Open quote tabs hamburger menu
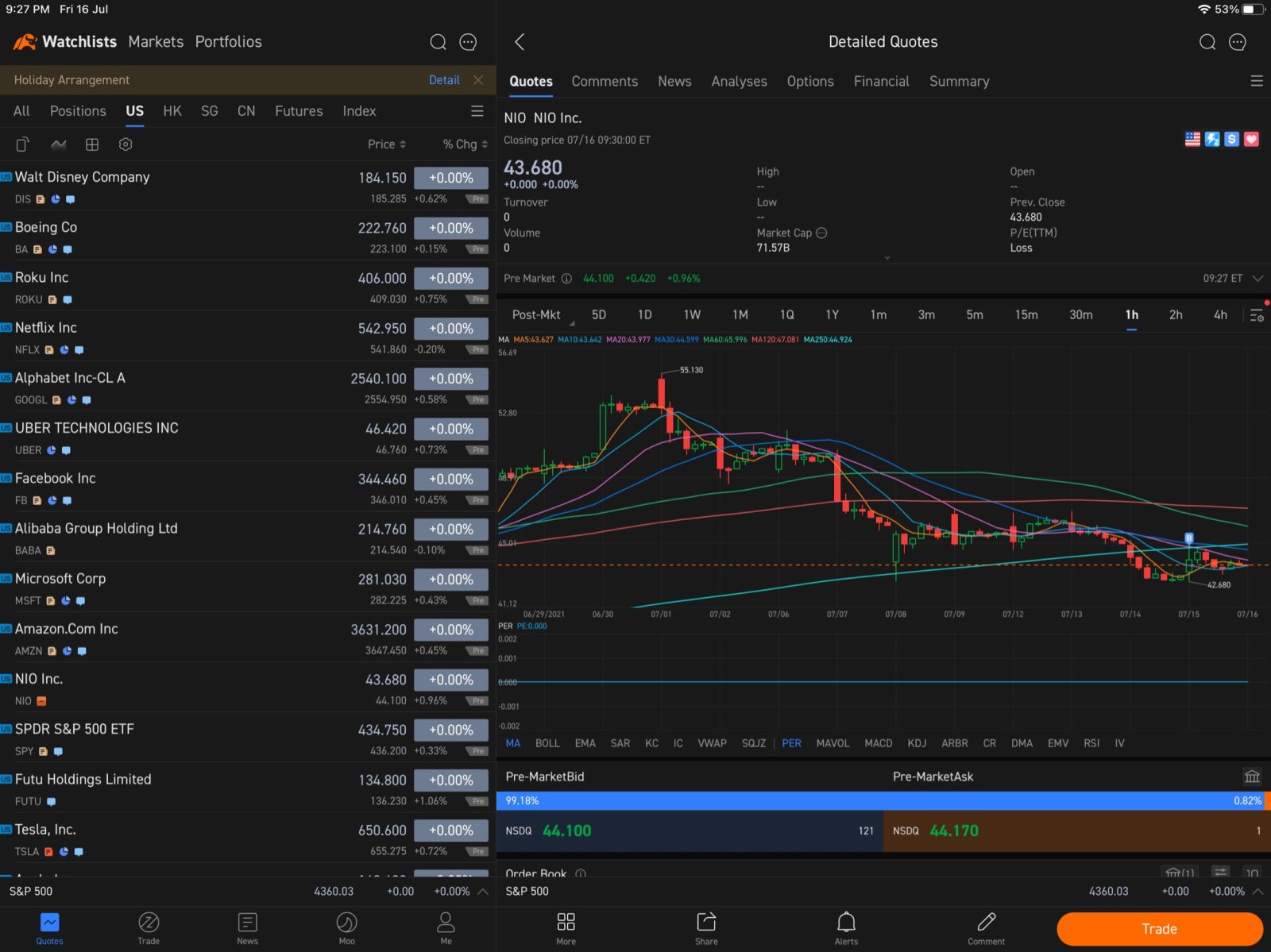The width and height of the screenshot is (1271, 952). (x=1257, y=81)
